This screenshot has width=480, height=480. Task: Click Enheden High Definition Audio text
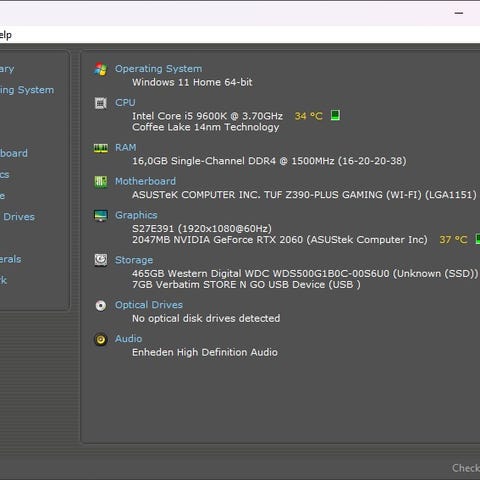tap(205, 352)
